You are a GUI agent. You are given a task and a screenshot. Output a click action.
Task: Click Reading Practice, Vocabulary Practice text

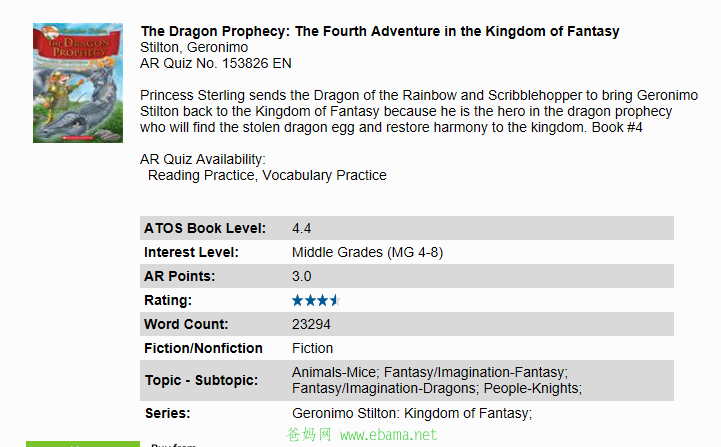267,175
